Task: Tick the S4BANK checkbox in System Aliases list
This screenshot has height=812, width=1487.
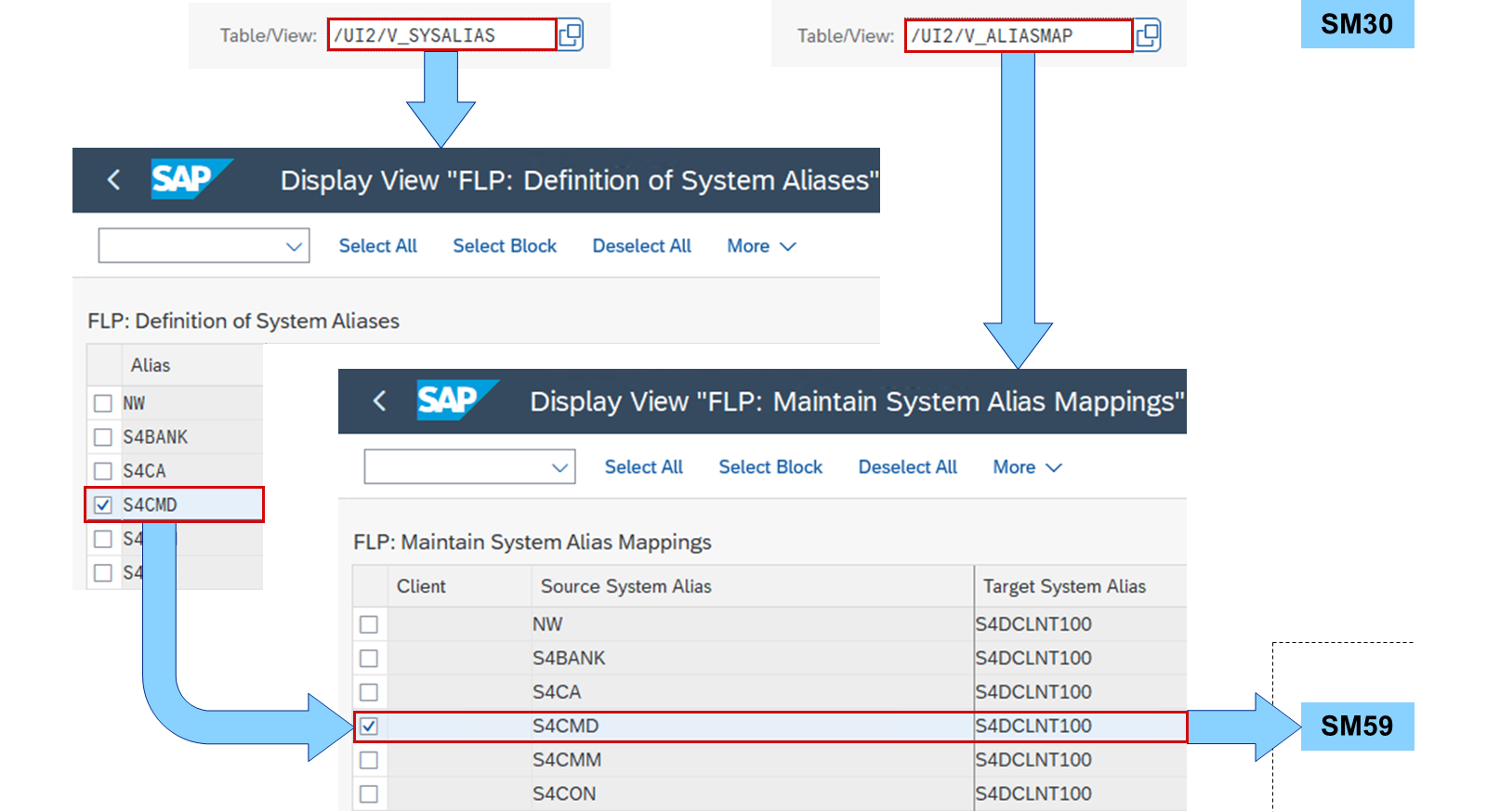Action: click(103, 437)
